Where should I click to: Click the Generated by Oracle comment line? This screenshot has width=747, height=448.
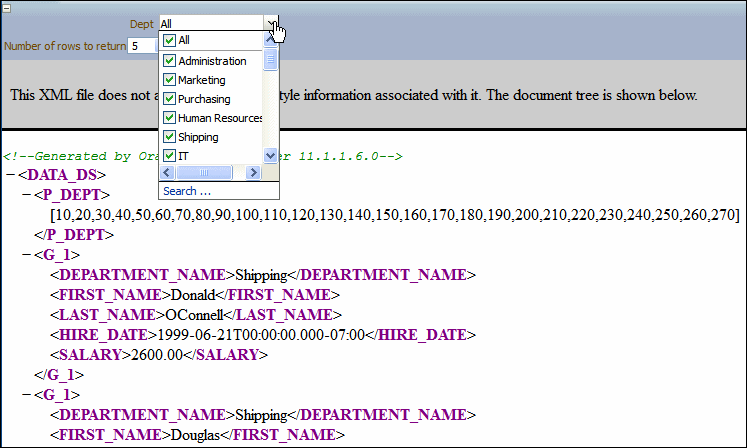coord(202,156)
